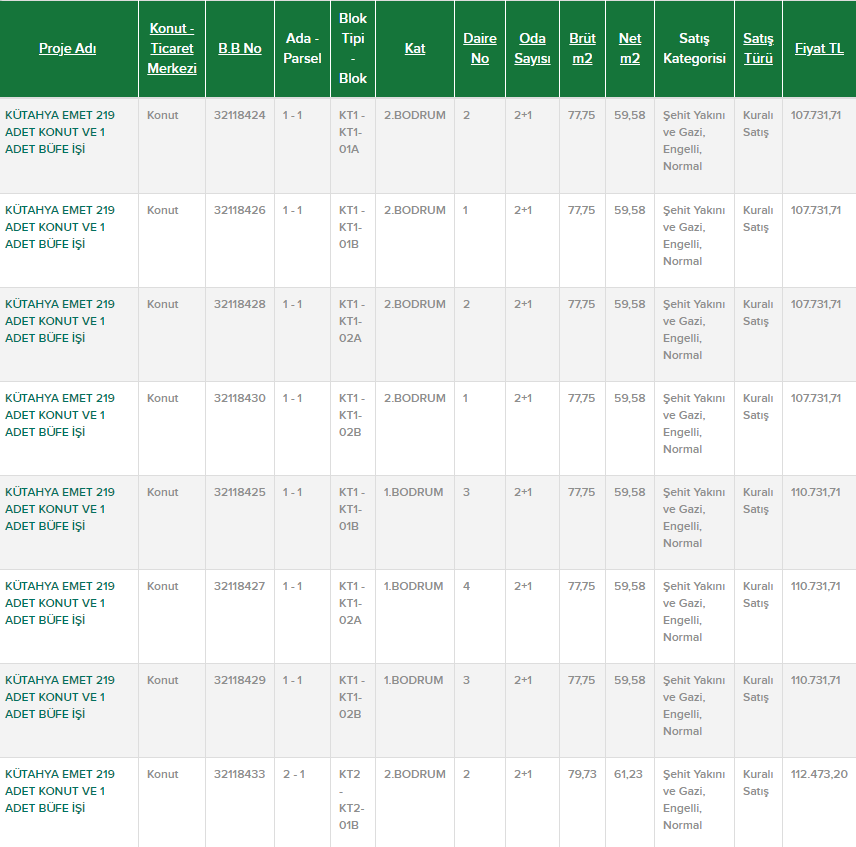Open project link in row 32118427
The image size is (856, 847).
click(x=60, y=603)
